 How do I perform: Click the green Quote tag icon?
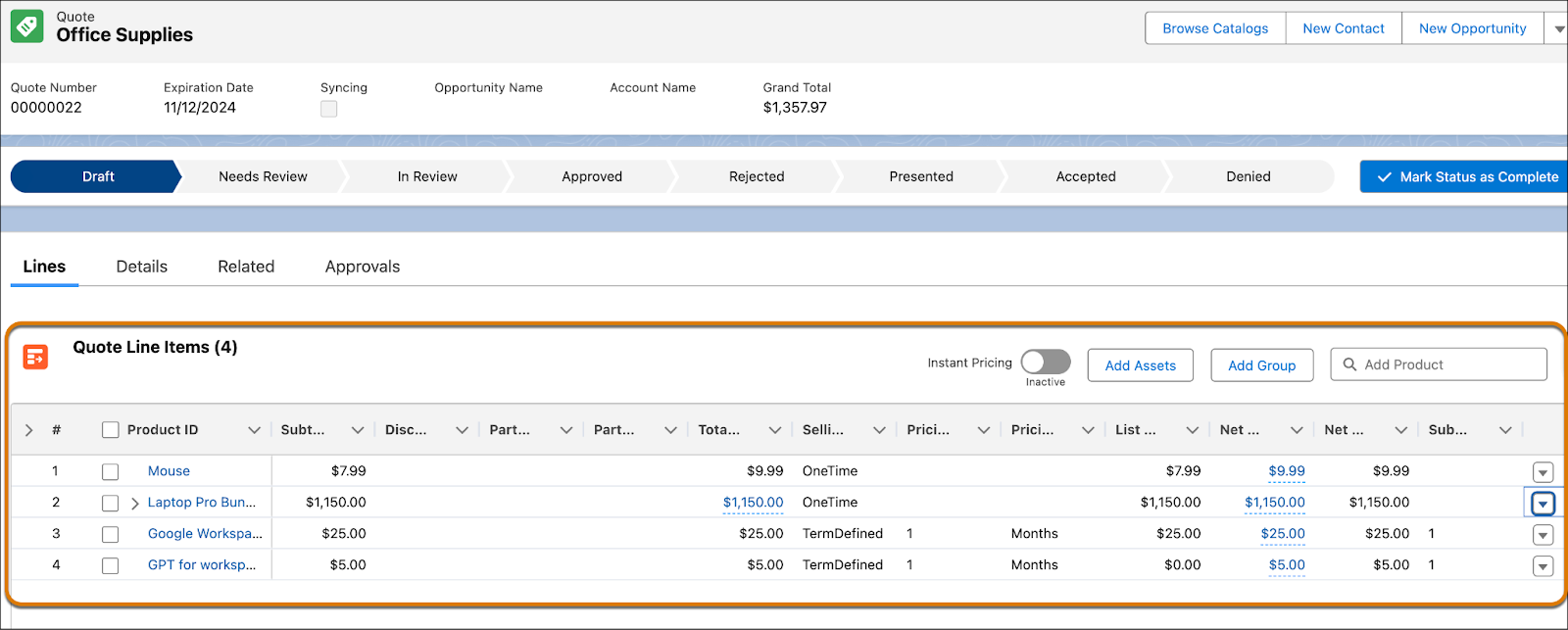[x=26, y=26]
